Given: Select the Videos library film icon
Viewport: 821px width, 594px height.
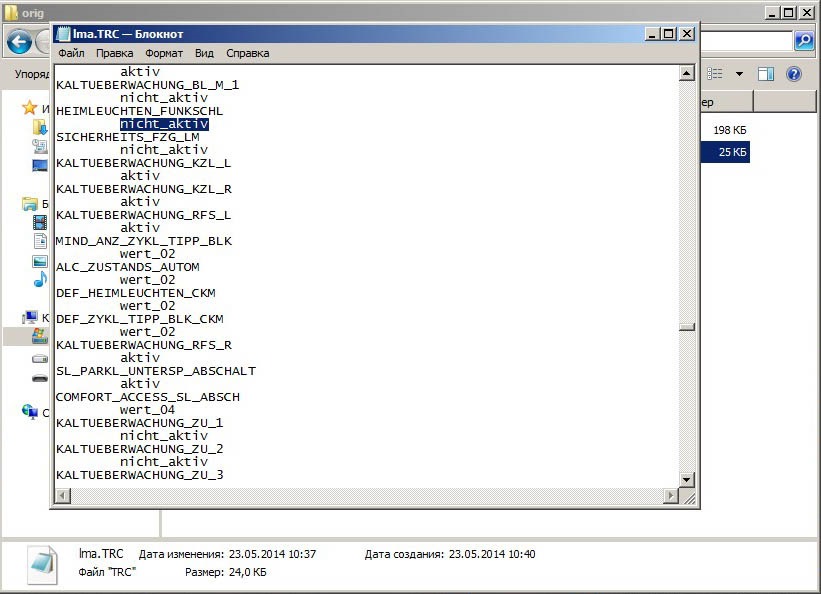Looking at the screenshot, I should (40, 223).
